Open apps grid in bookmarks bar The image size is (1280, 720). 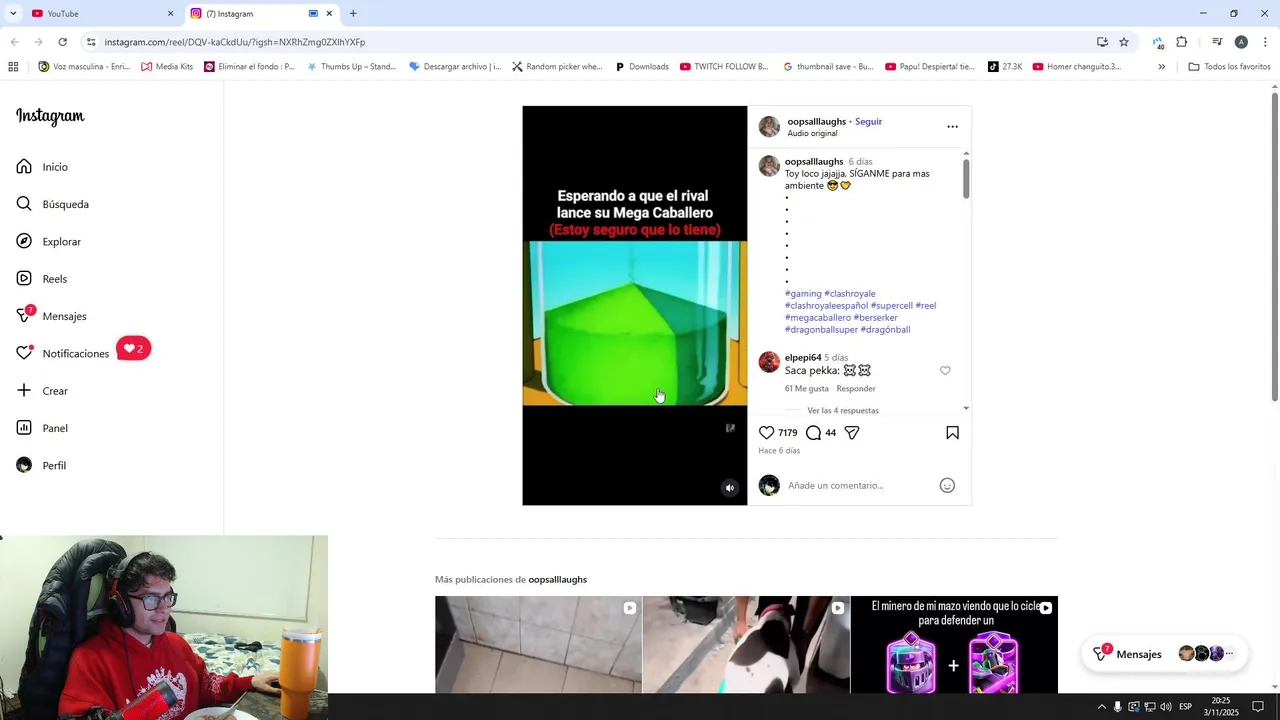click(x=13, y=67)
